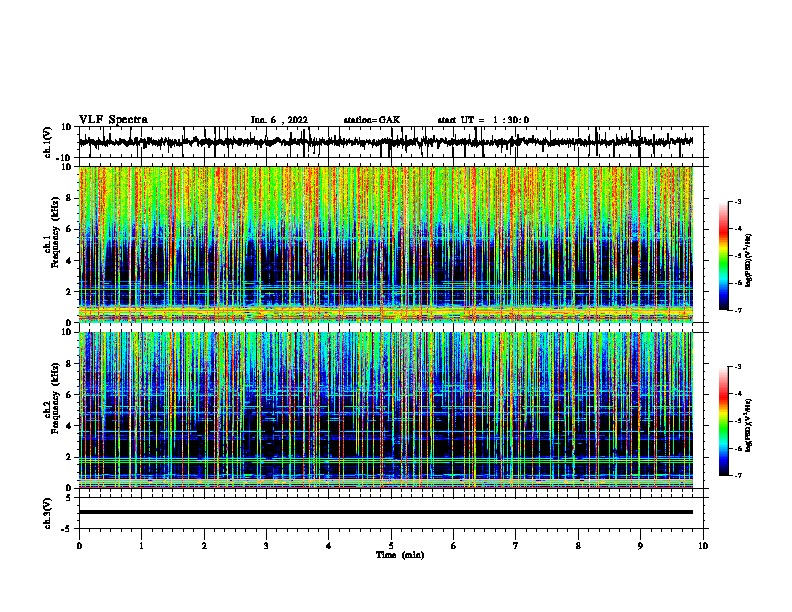The height and width of the screenshot is (612, 792).
Task: Click time axis tick label "7"
Action: pos(516,546)
